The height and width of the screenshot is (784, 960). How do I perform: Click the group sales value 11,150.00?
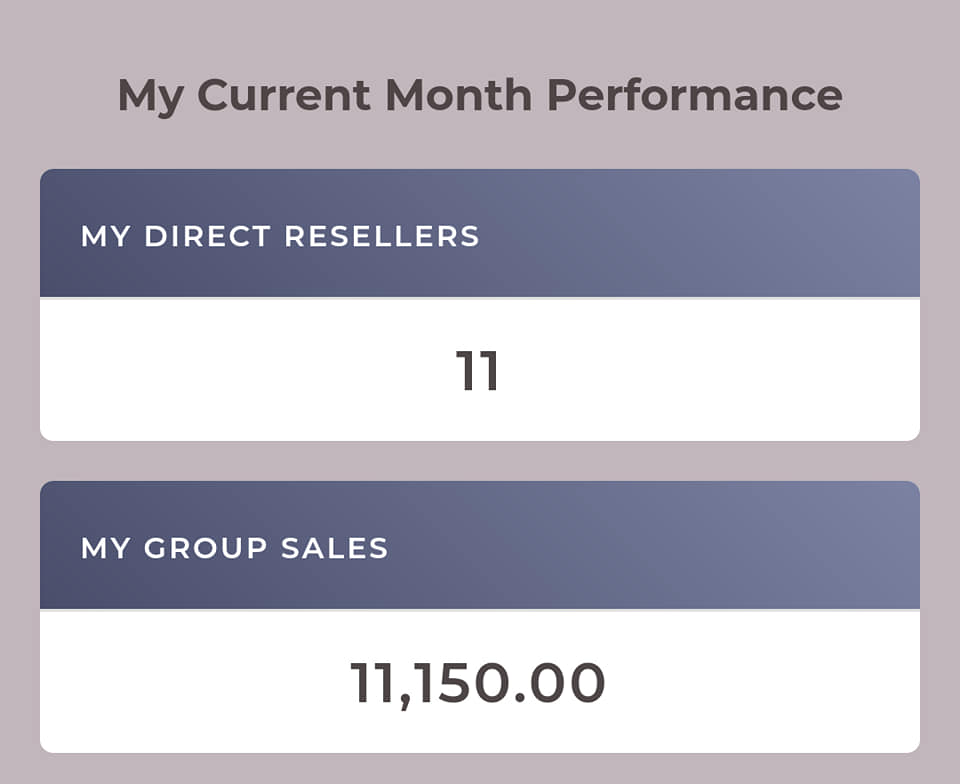point(478,684)
